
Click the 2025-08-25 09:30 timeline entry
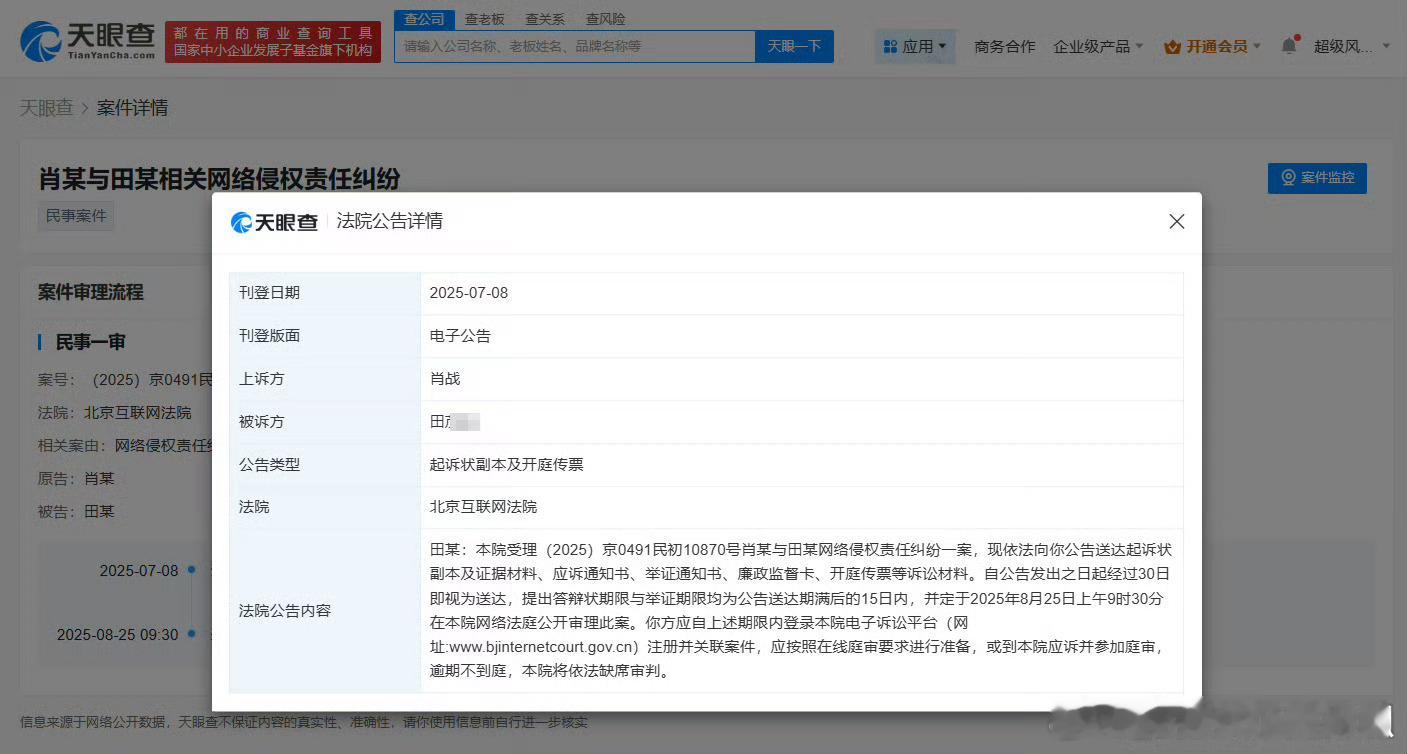click(117, 634)
